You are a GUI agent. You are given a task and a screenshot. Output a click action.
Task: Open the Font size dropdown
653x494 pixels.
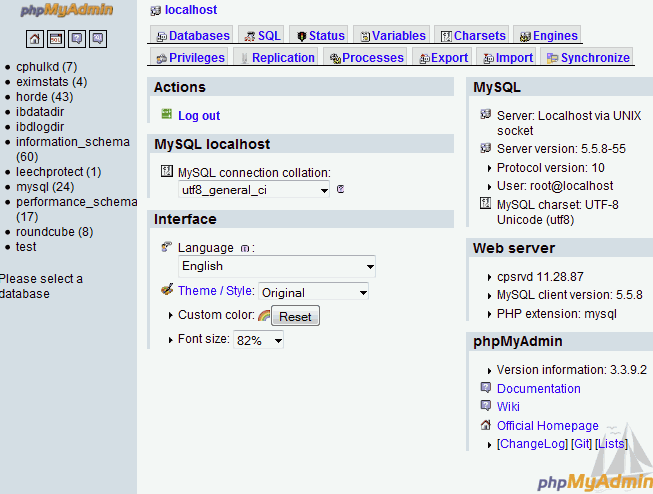tap(259, 340)
